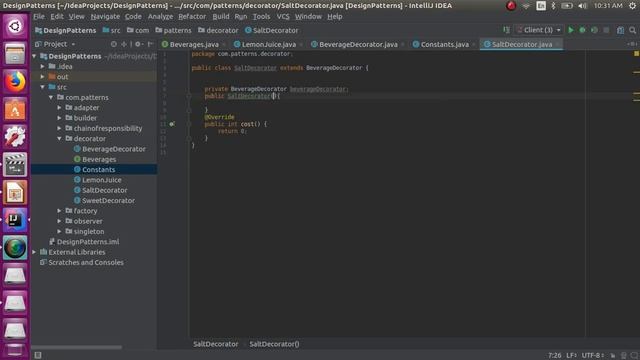Open the Client (3) run configuration dropdown
Viewport: 640px width, 360px height.
click(x=539, y=30)
